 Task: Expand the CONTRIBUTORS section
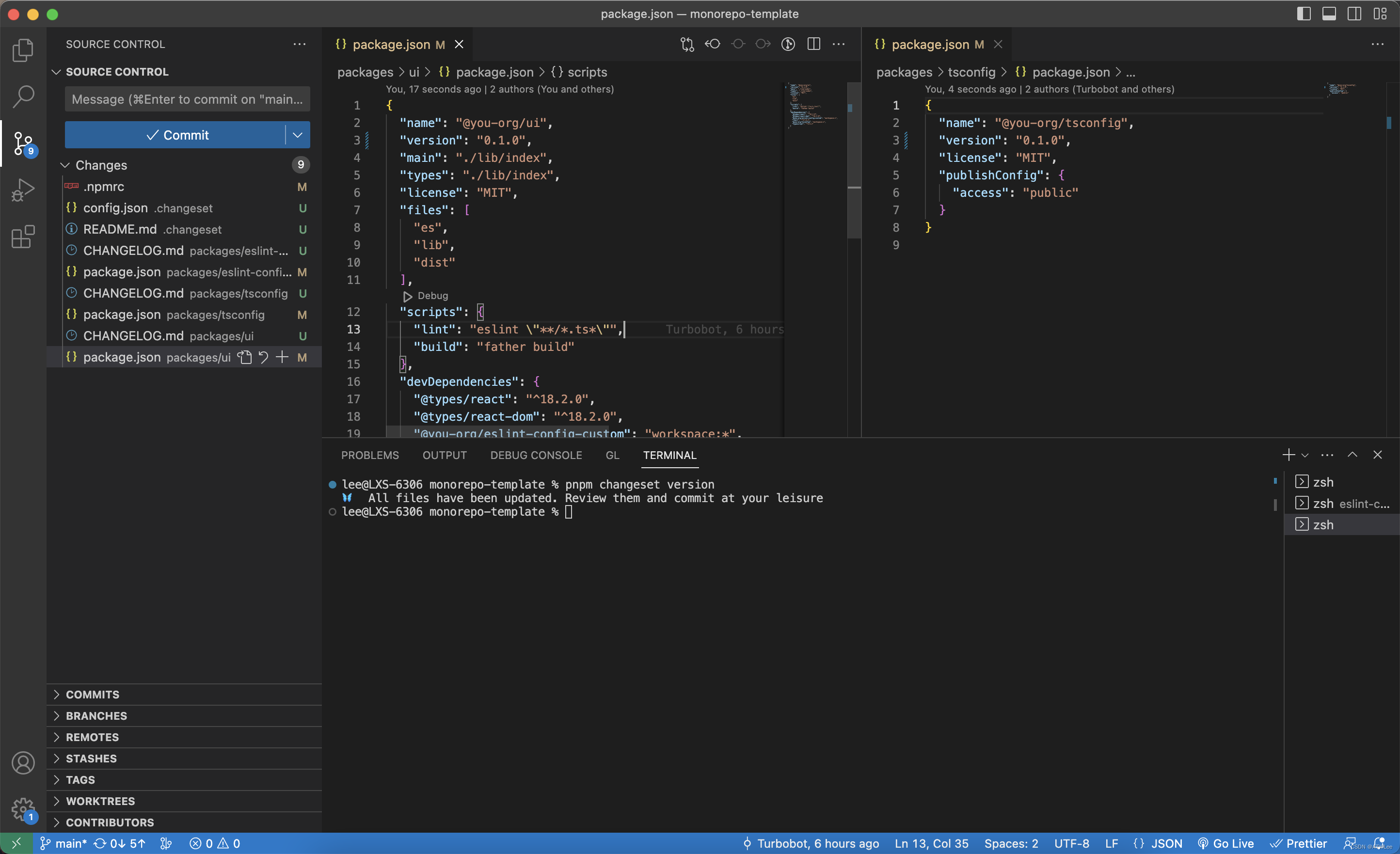point(184,823)
